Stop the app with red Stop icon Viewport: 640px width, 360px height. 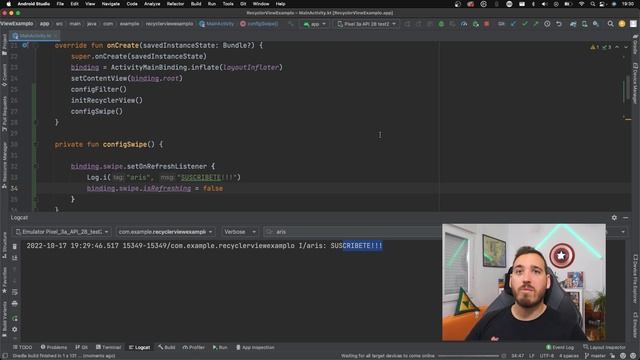[x=487, y=24]
